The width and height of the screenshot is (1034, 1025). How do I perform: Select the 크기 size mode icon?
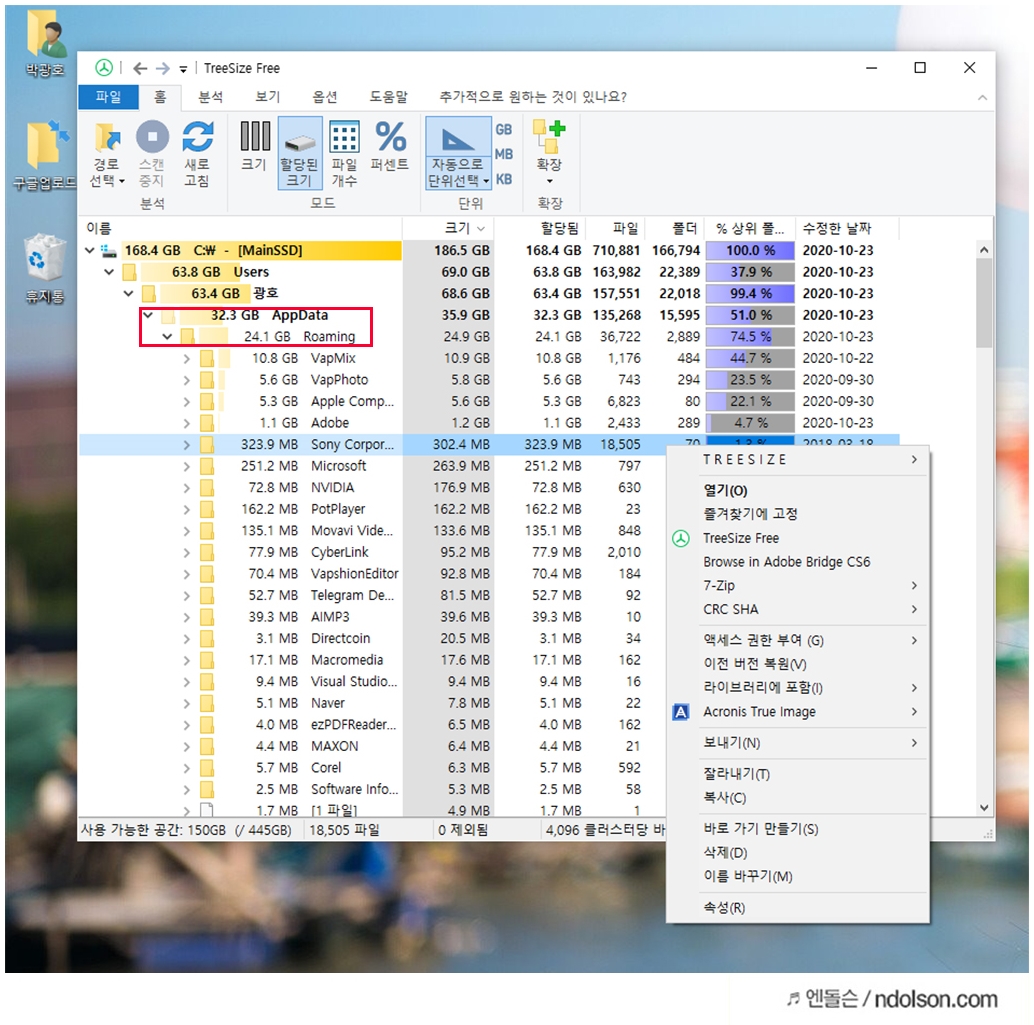[255, 137]
